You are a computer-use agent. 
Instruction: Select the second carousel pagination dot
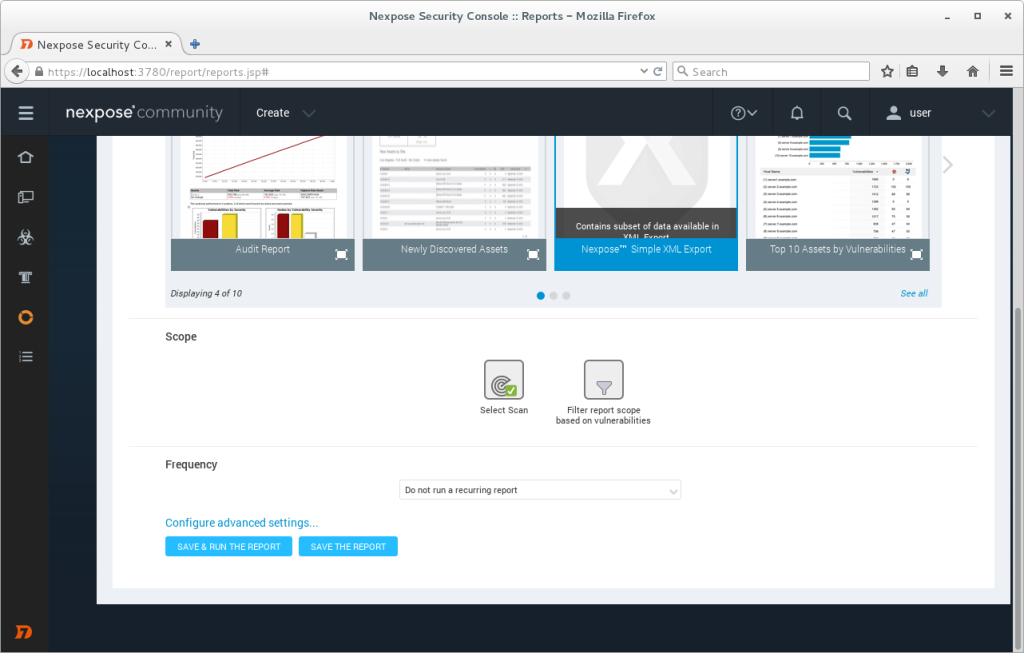click(x=553, y=296)
